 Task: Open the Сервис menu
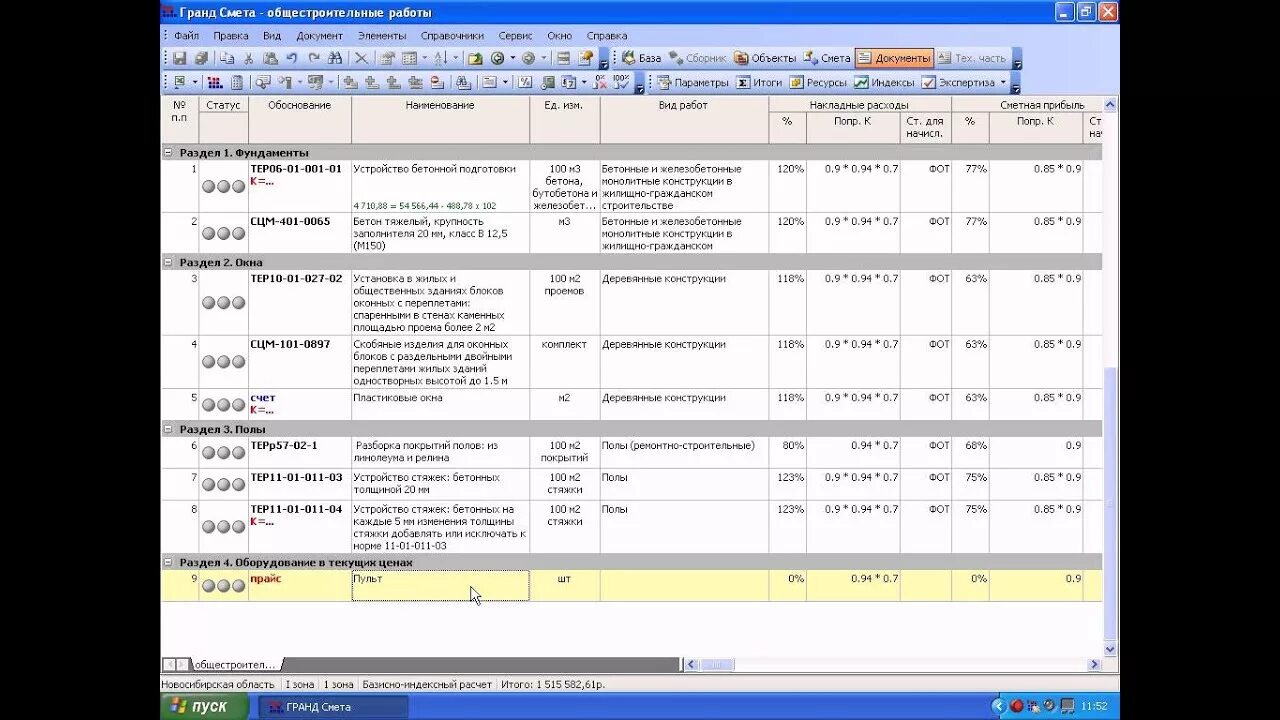point(515,35)
